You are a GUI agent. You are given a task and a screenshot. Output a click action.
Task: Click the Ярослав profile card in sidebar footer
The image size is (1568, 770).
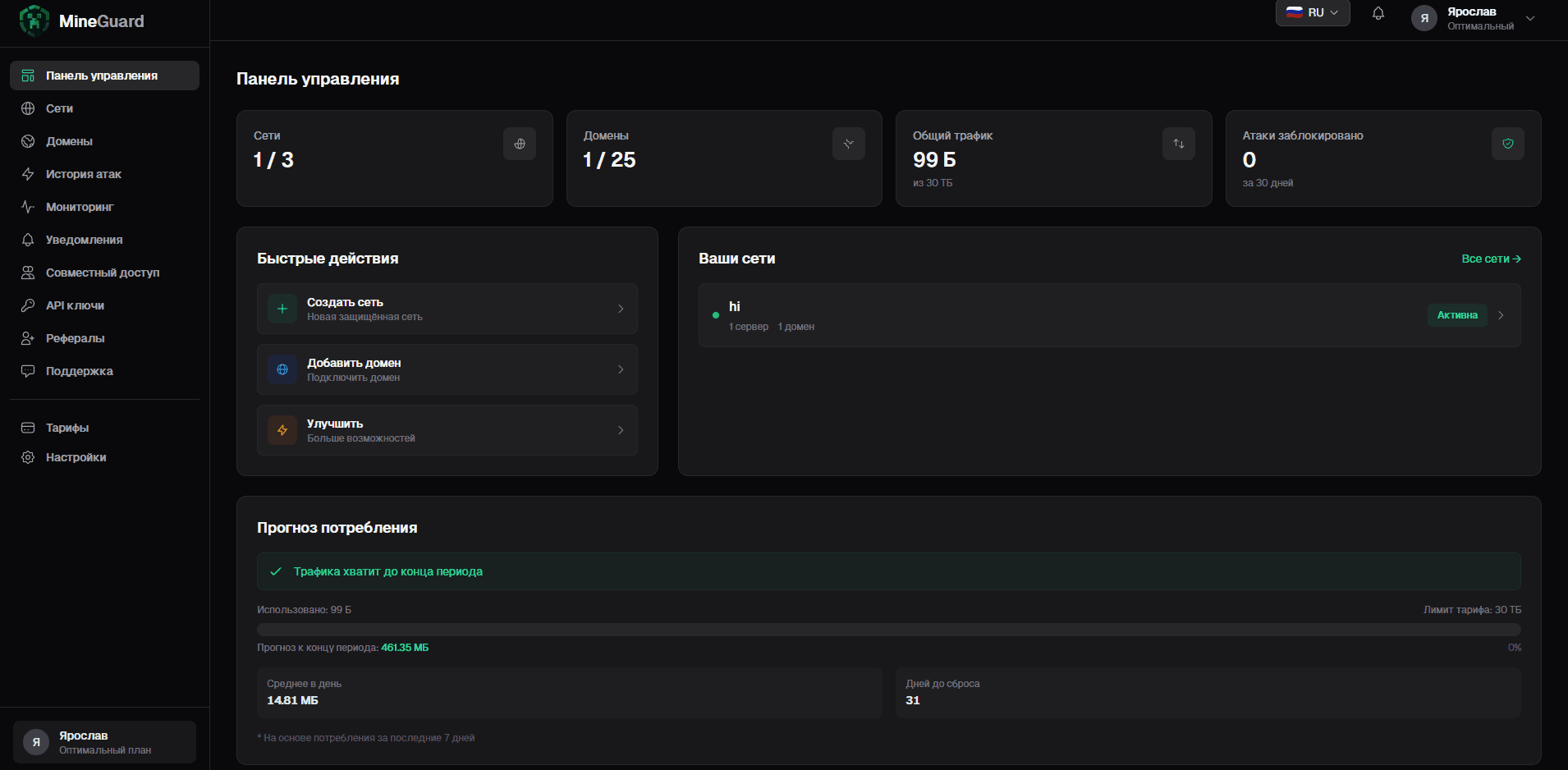point(104,742)
